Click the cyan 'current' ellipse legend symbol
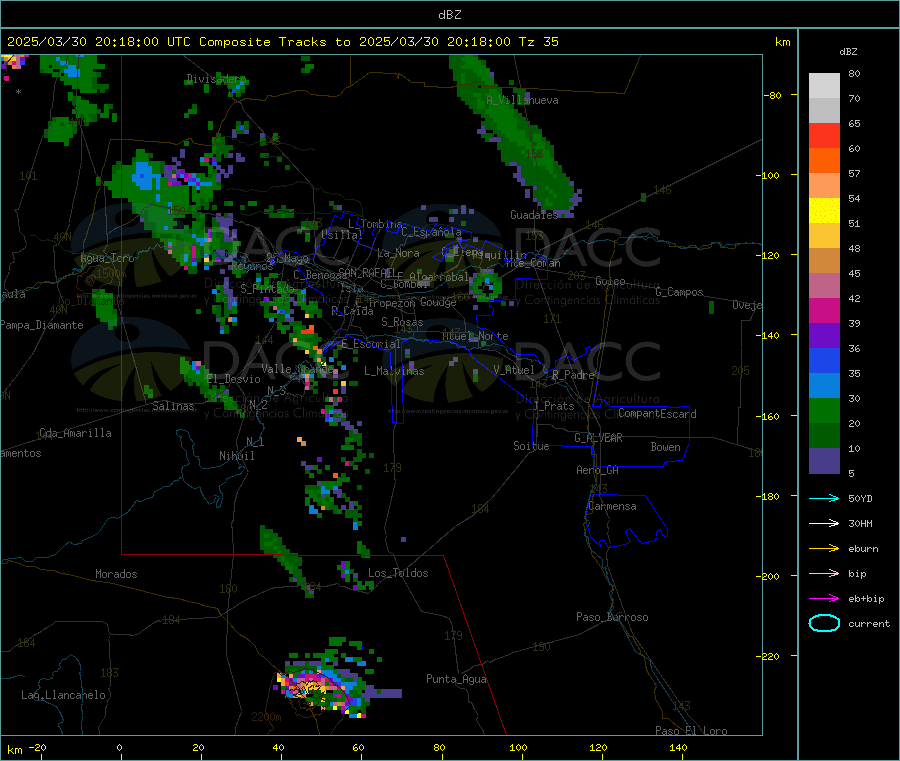Screen dimensions: 900x761 tap(824, 623)
